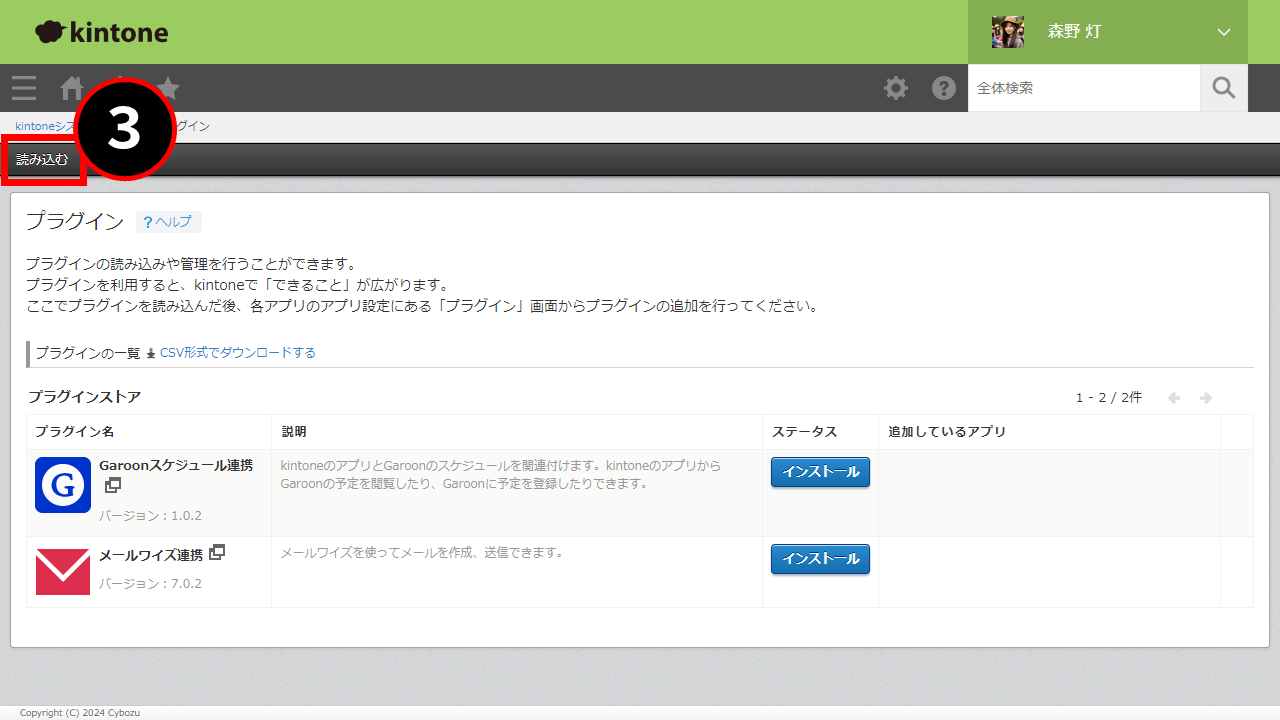
Task: Click the CSV download arrow icon
Action: pyautogui.click(x=151, y=353)
